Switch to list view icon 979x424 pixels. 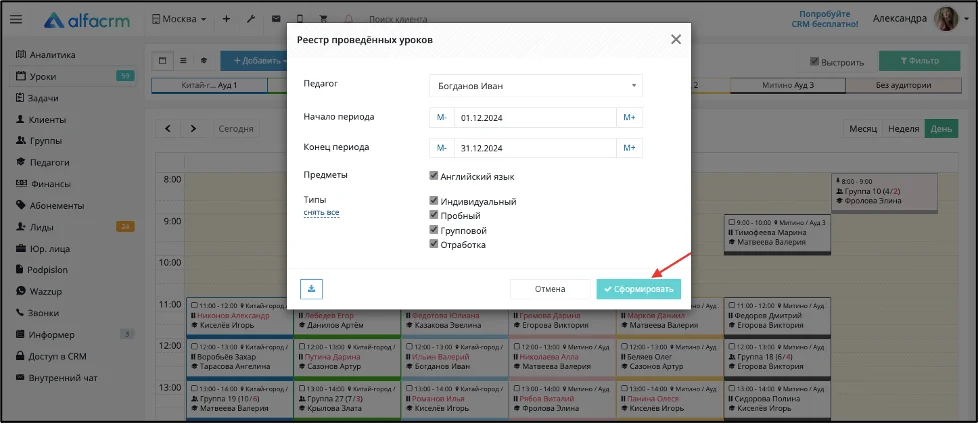click(x=184, y=61)
